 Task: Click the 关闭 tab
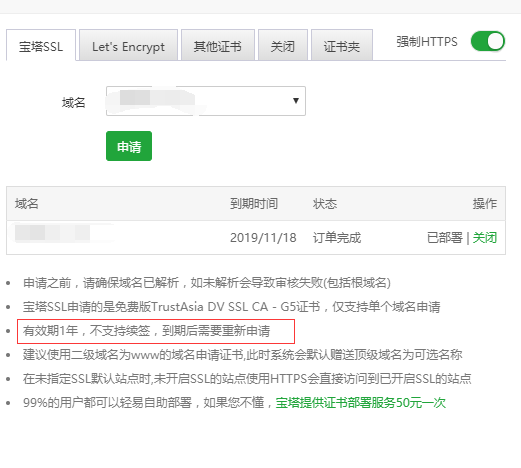(x=283, y=45)
